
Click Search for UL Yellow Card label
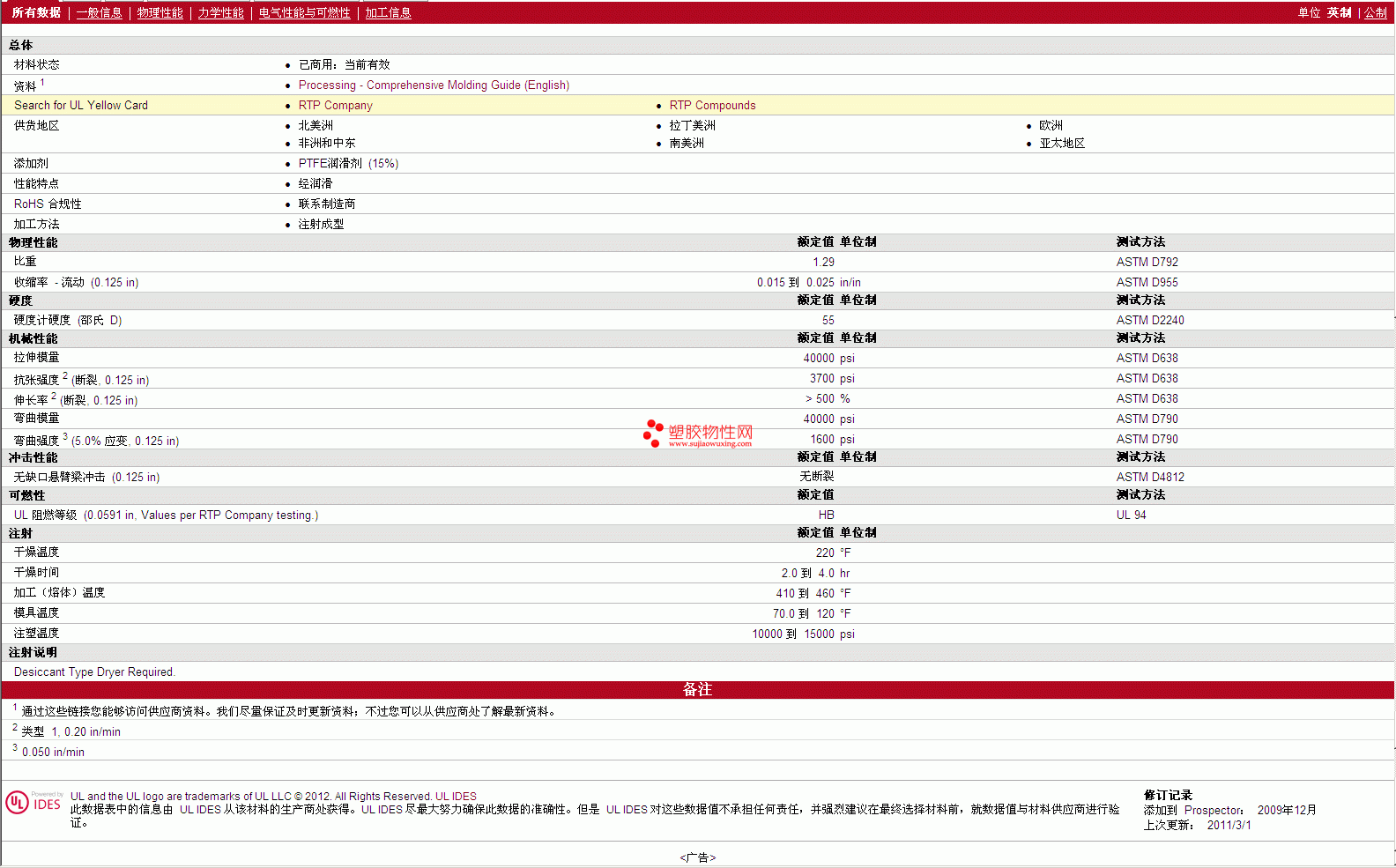point(81,105)
